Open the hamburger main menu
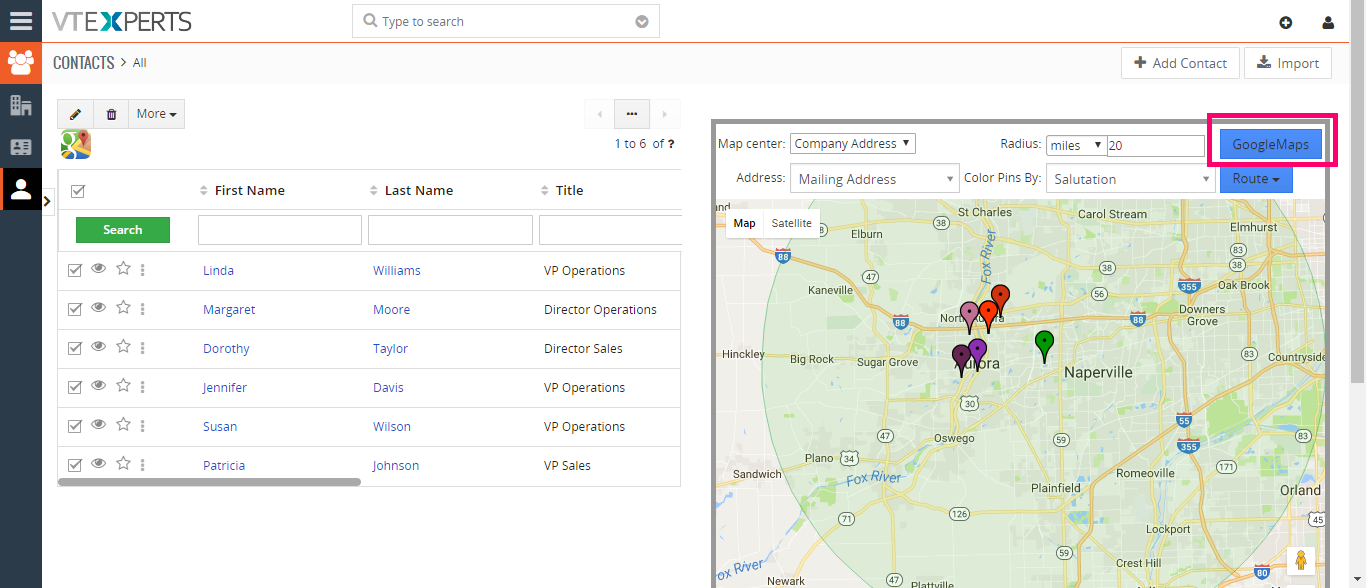 pyautogui.click(x=21, y=21)
